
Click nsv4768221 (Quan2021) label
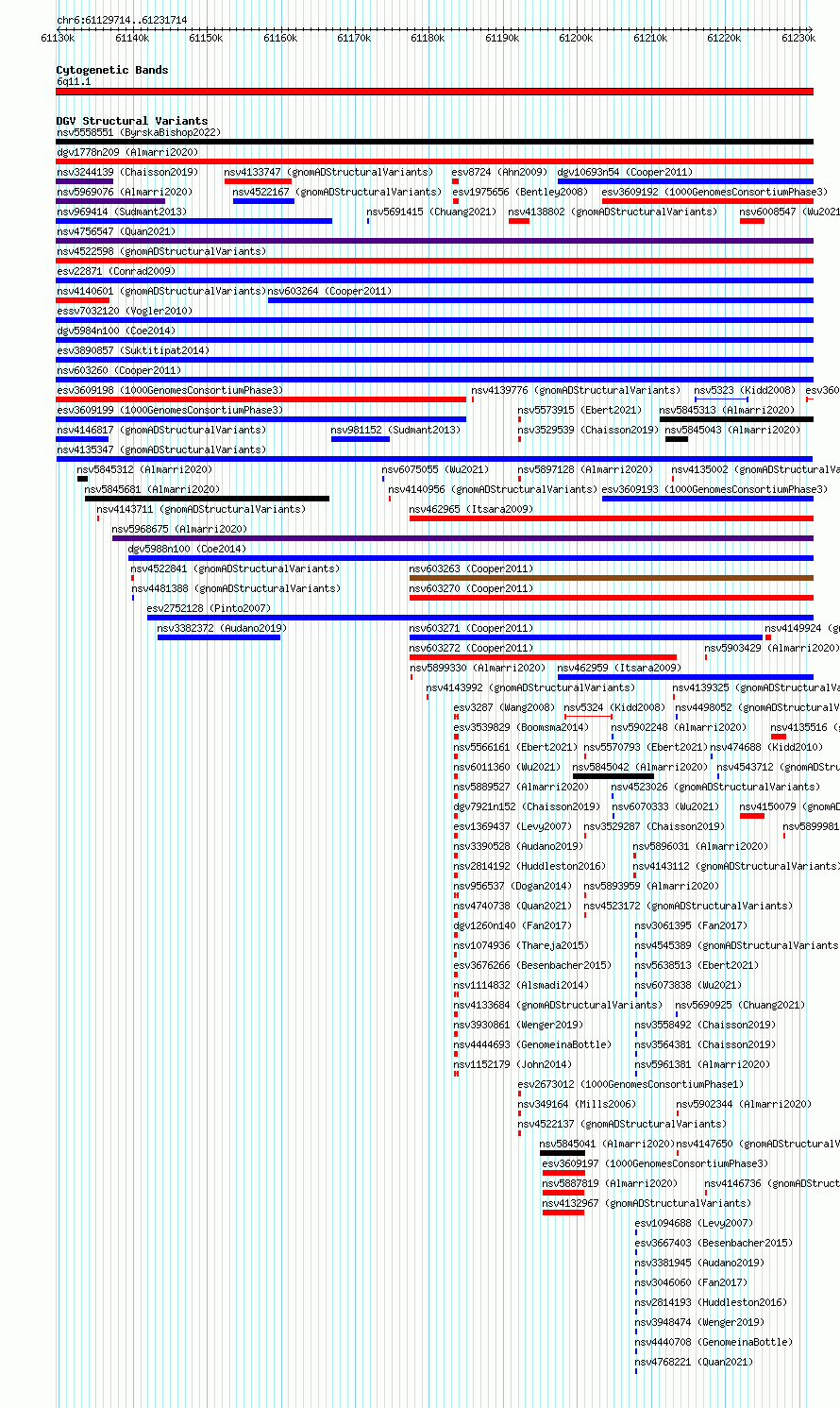pos(695,1363)
